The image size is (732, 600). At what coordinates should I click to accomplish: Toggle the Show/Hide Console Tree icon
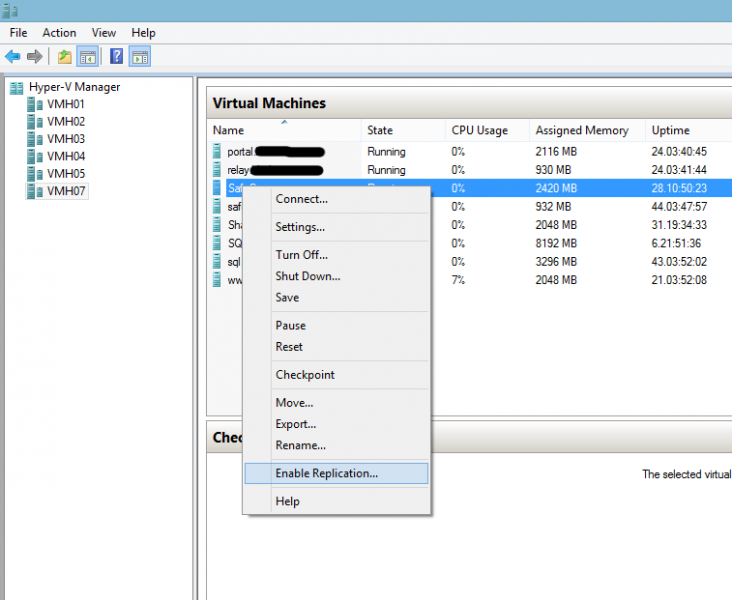point(87,56)
